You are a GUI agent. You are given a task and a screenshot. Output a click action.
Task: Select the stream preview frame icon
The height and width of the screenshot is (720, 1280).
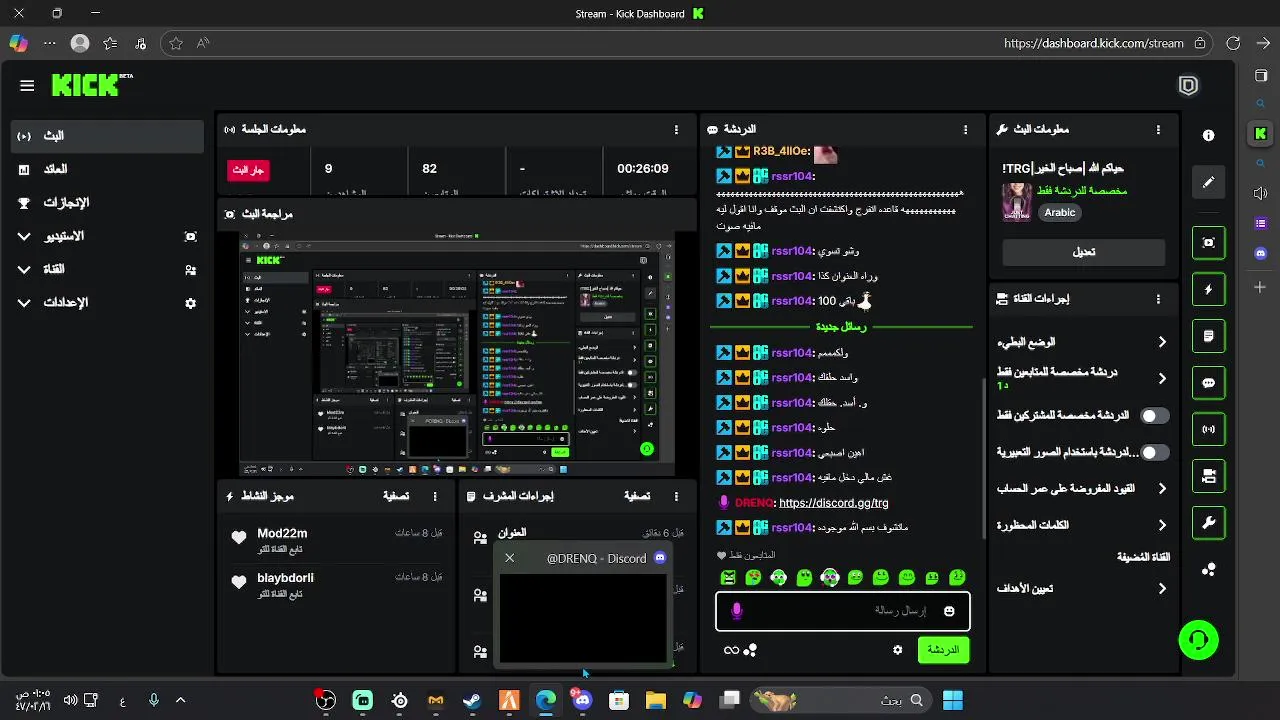(x=1208, y=243)
